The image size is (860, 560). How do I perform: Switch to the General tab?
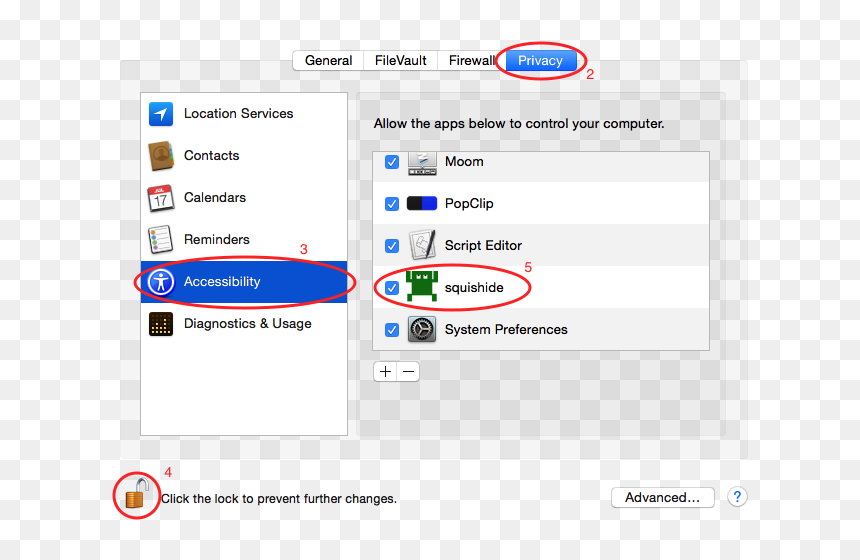click(x=329, y=60)
